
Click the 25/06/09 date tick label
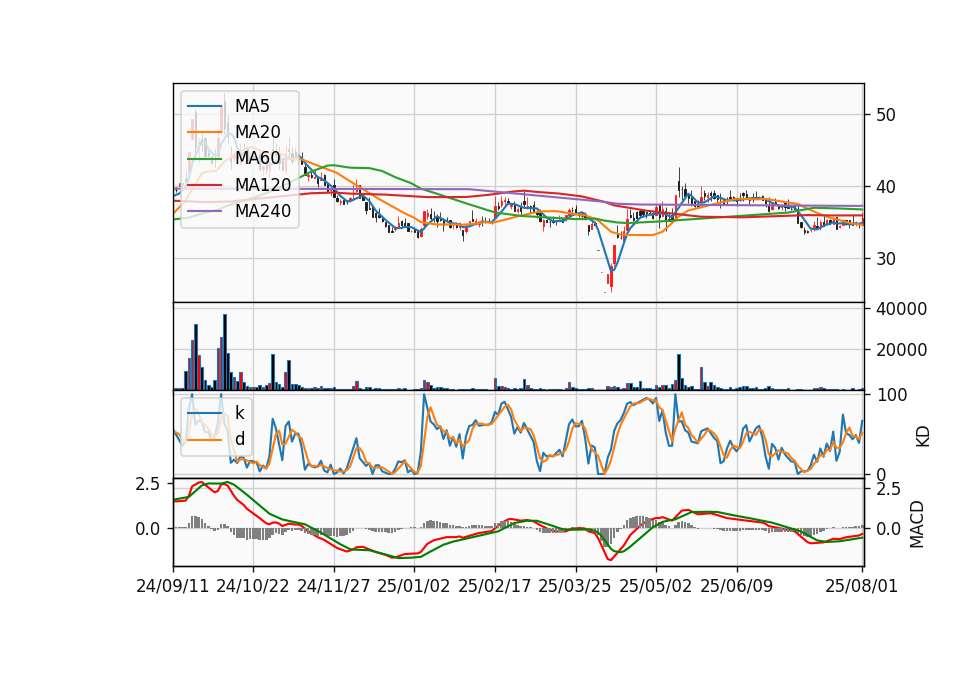click(737, 587)
